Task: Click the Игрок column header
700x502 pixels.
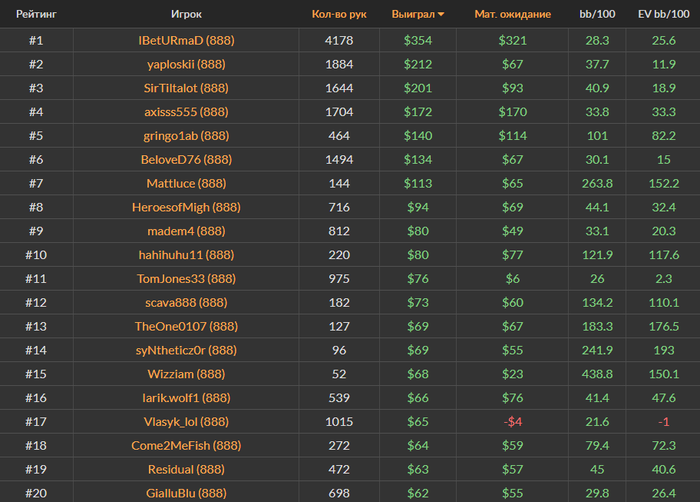Action: [186, 14]
